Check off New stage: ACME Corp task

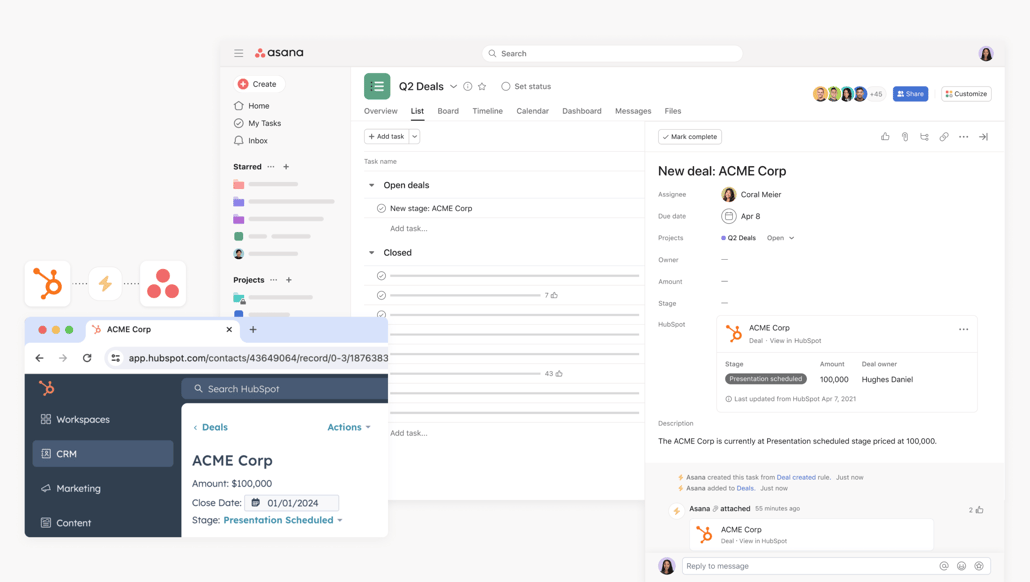click(x=381, y=208)
